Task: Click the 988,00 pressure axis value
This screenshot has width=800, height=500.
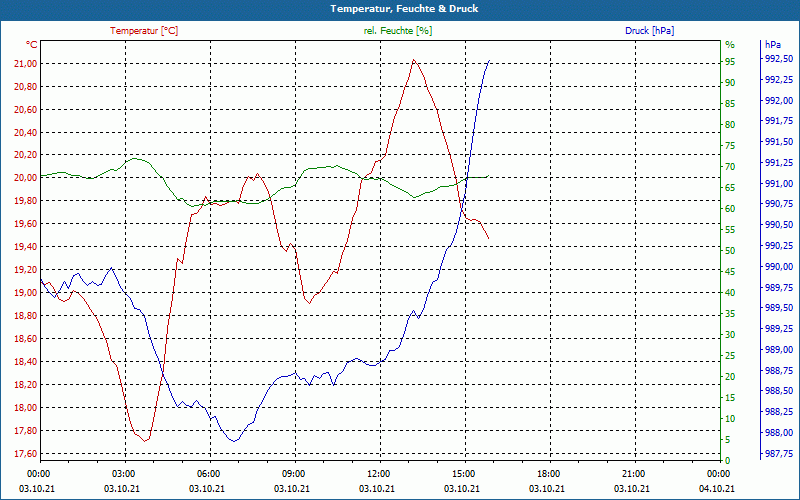Action: coord(779,433)
